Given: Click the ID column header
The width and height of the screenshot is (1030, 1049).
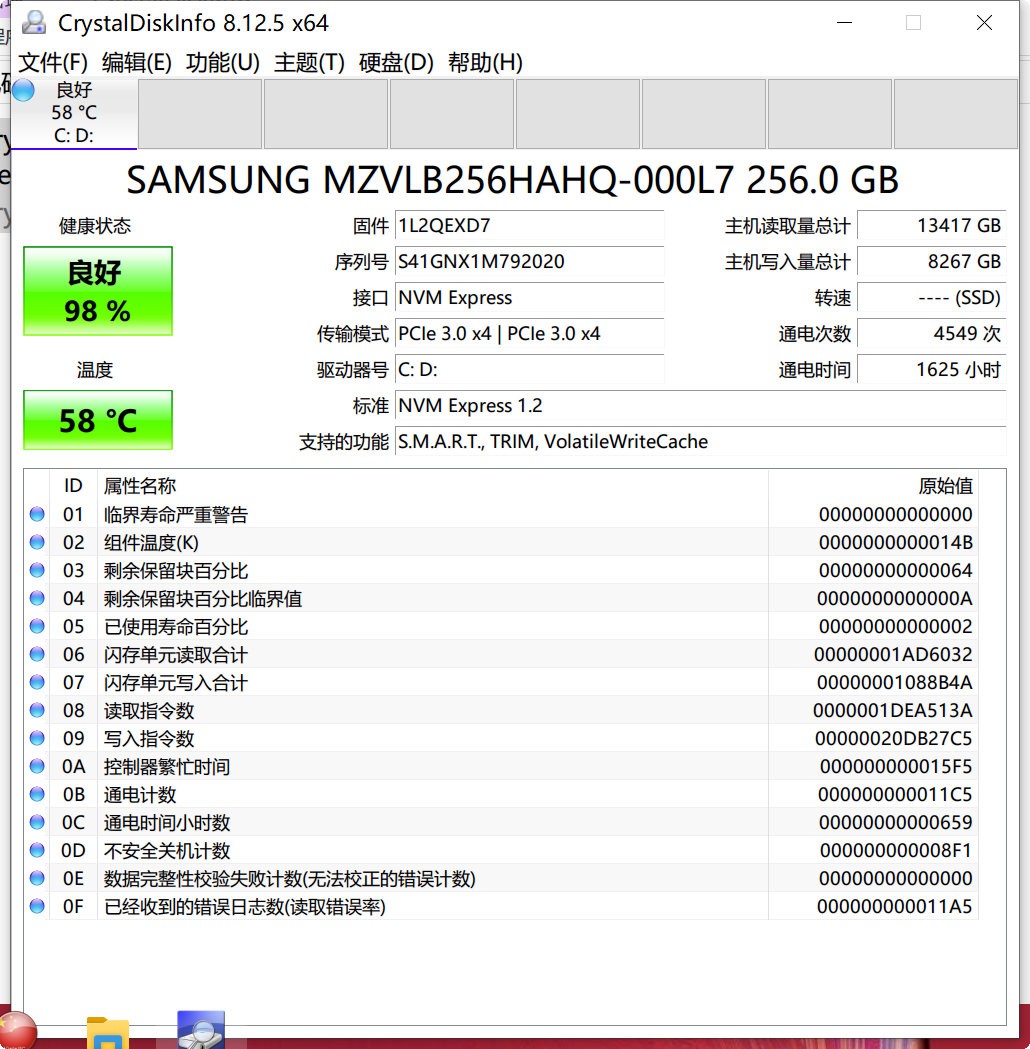Looking at the screenshot, I should click(x=73, y=486).
